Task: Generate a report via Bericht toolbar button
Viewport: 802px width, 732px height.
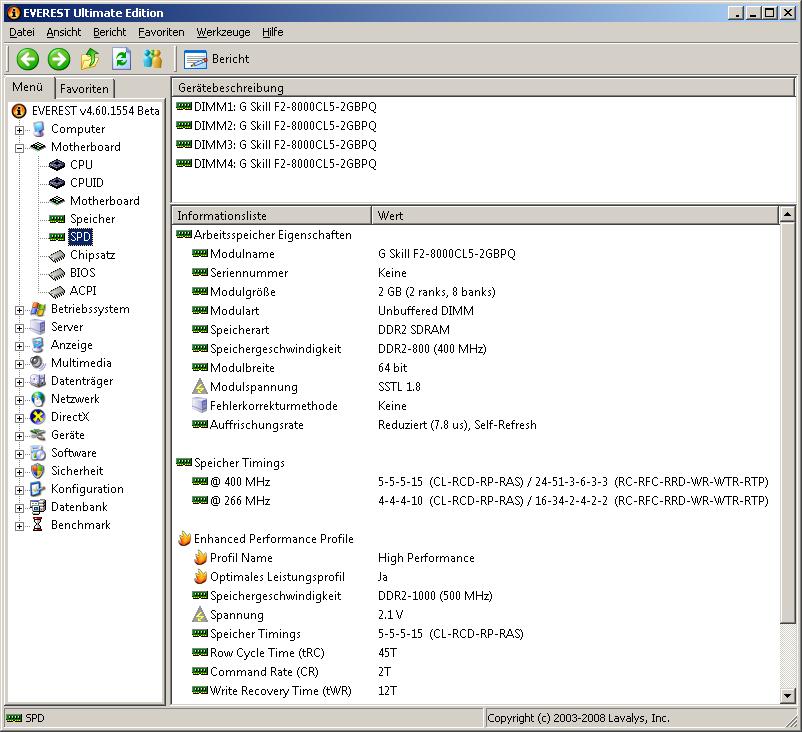Action: [217, 59]
